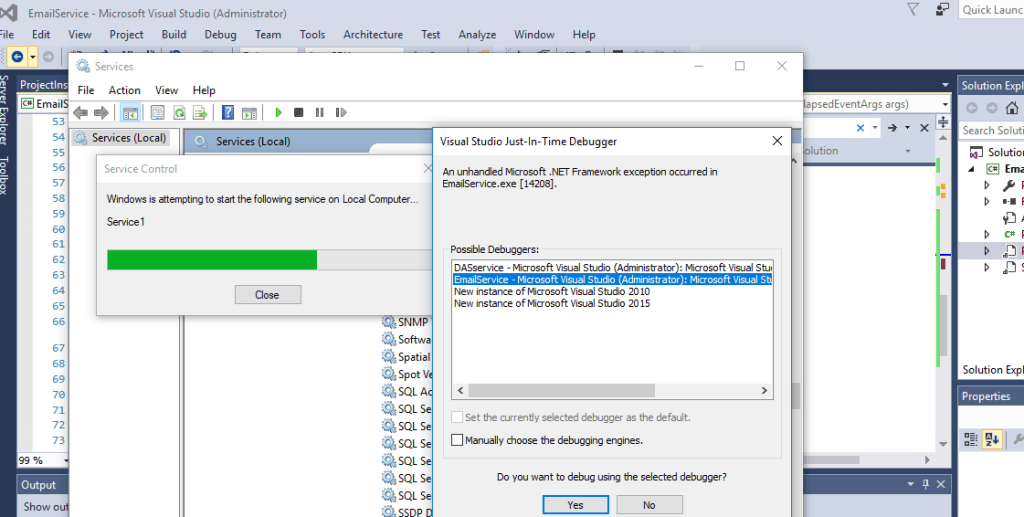Click Yes to debug with selected debugger
Screen dimensions: 1024x517
pos(575,505)
